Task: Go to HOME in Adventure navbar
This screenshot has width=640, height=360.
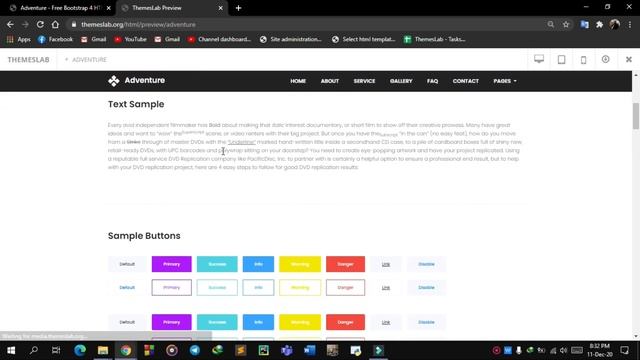Action: (x=298, y=81)
